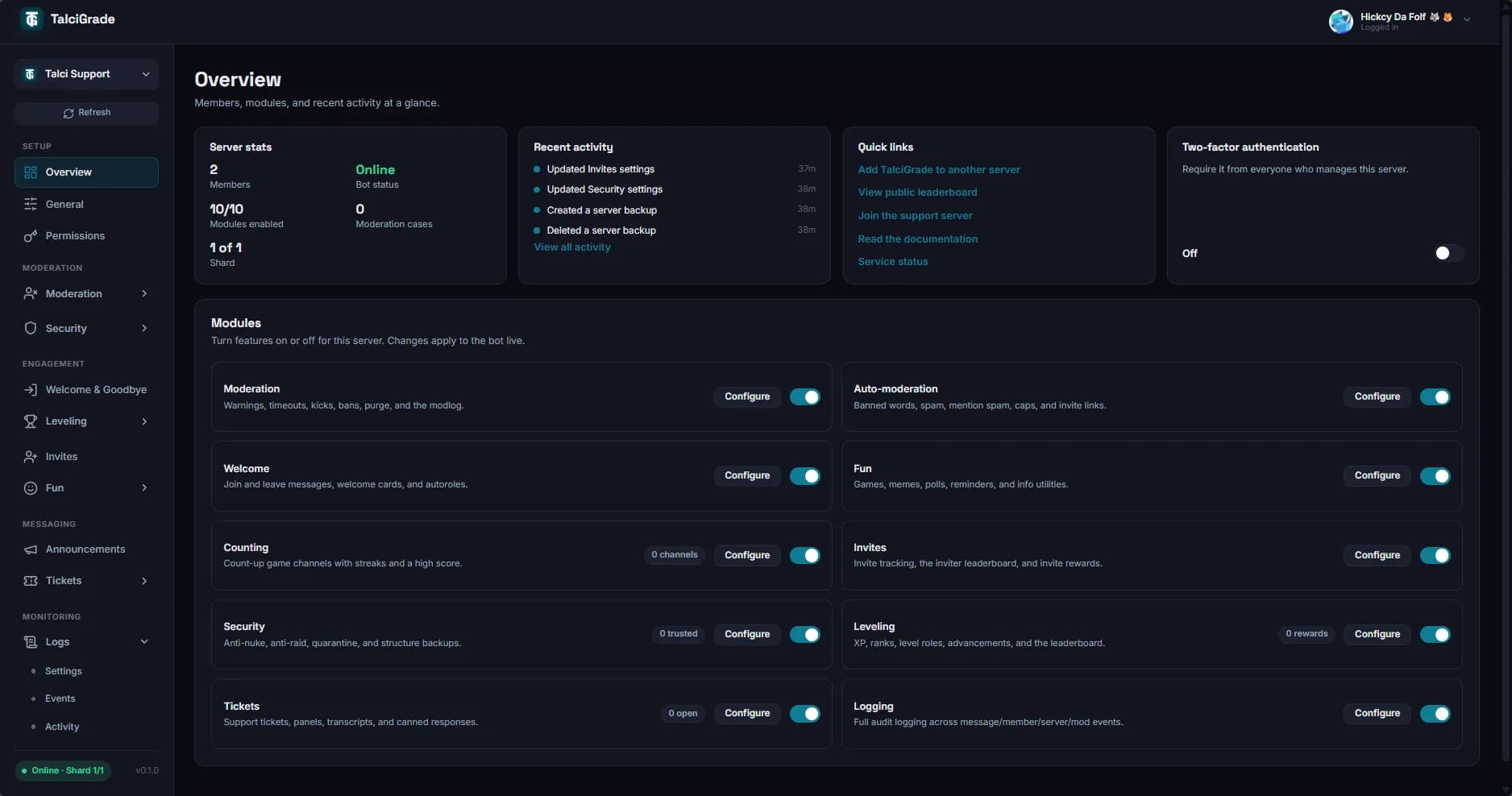This screenshot has width=1512, height=796.
Task: Enable two-factor authentication toggle
Action: pyautogui.click(x=1448, y=254)
